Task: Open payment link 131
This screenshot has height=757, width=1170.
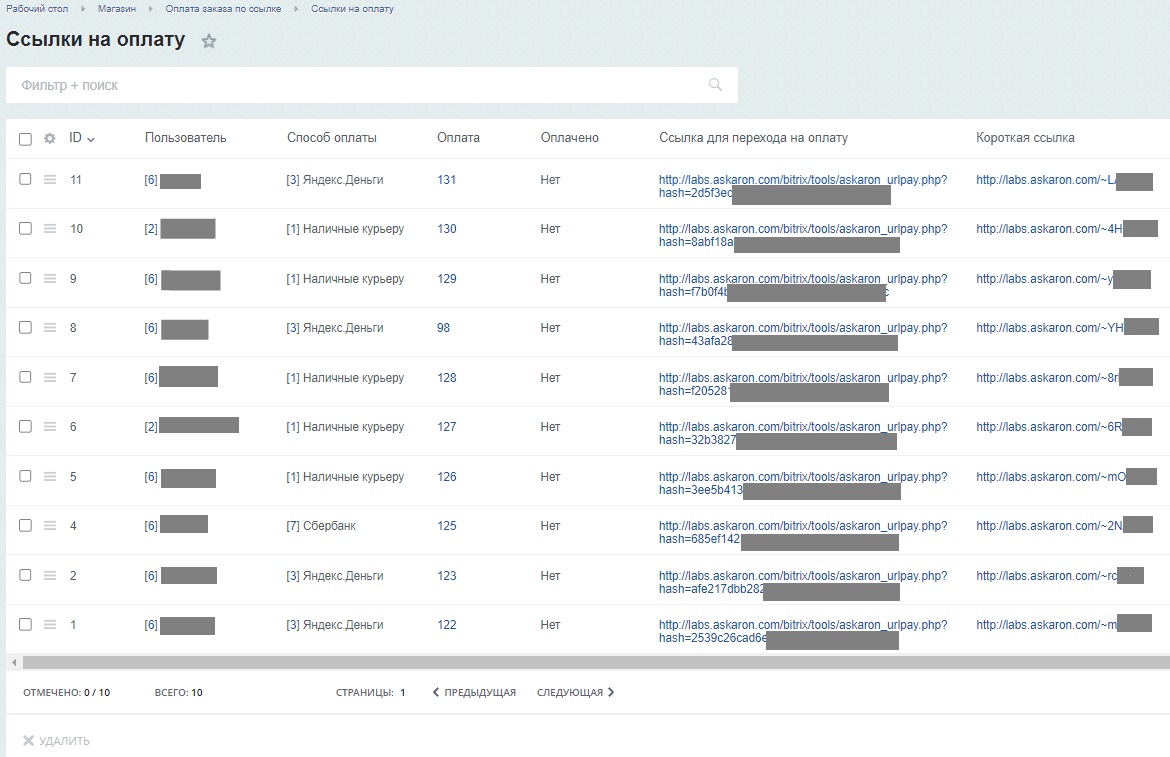Action: pos(446,180)
